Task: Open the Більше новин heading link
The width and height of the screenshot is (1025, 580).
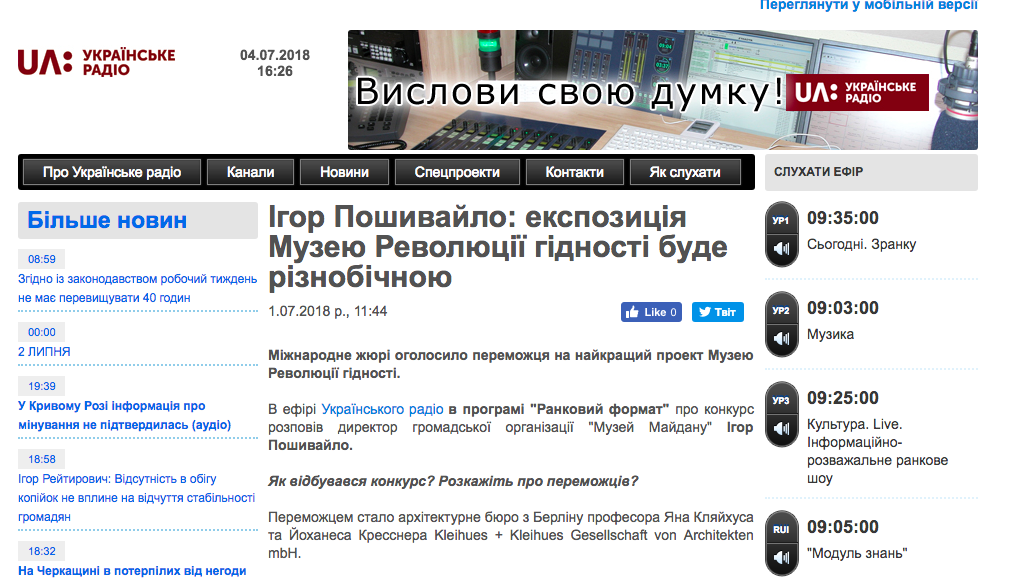Action: (107, 220)
